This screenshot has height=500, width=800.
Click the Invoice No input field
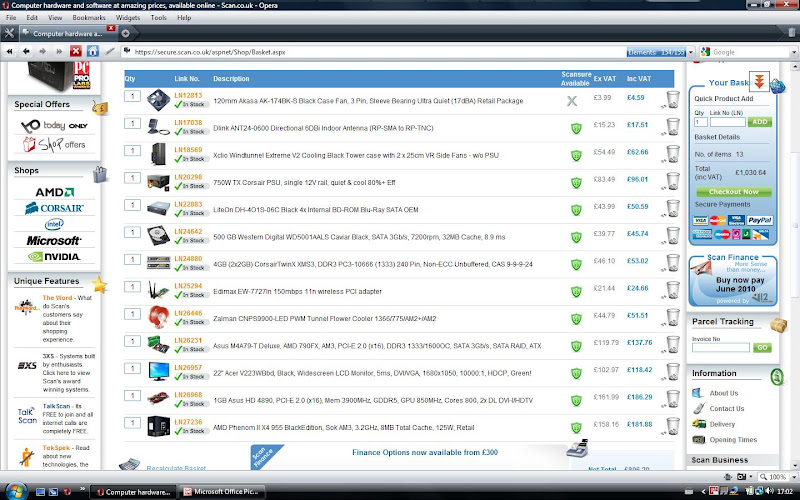(x=720, y=347)
